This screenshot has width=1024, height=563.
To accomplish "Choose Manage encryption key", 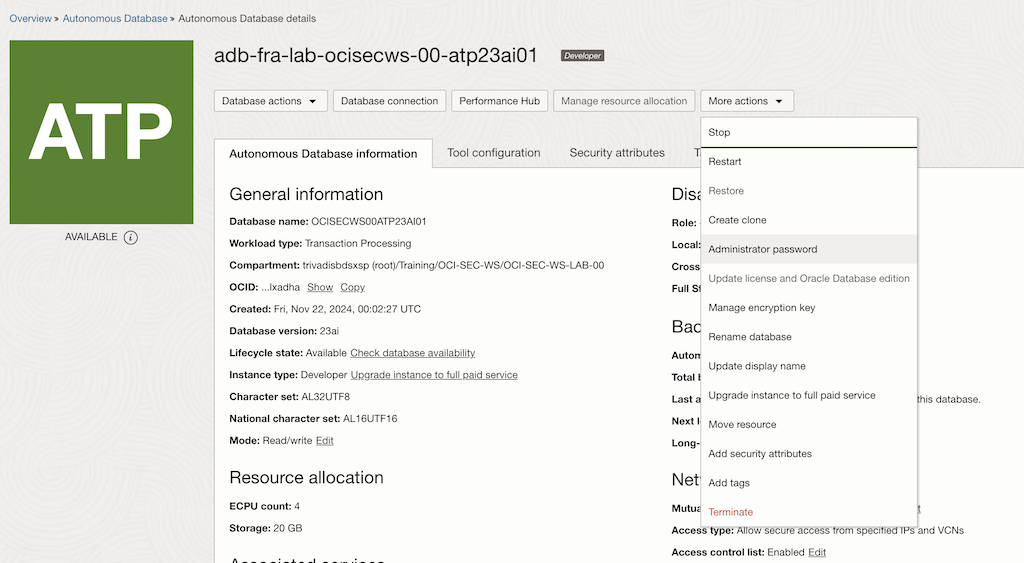I will coord(808,308).
